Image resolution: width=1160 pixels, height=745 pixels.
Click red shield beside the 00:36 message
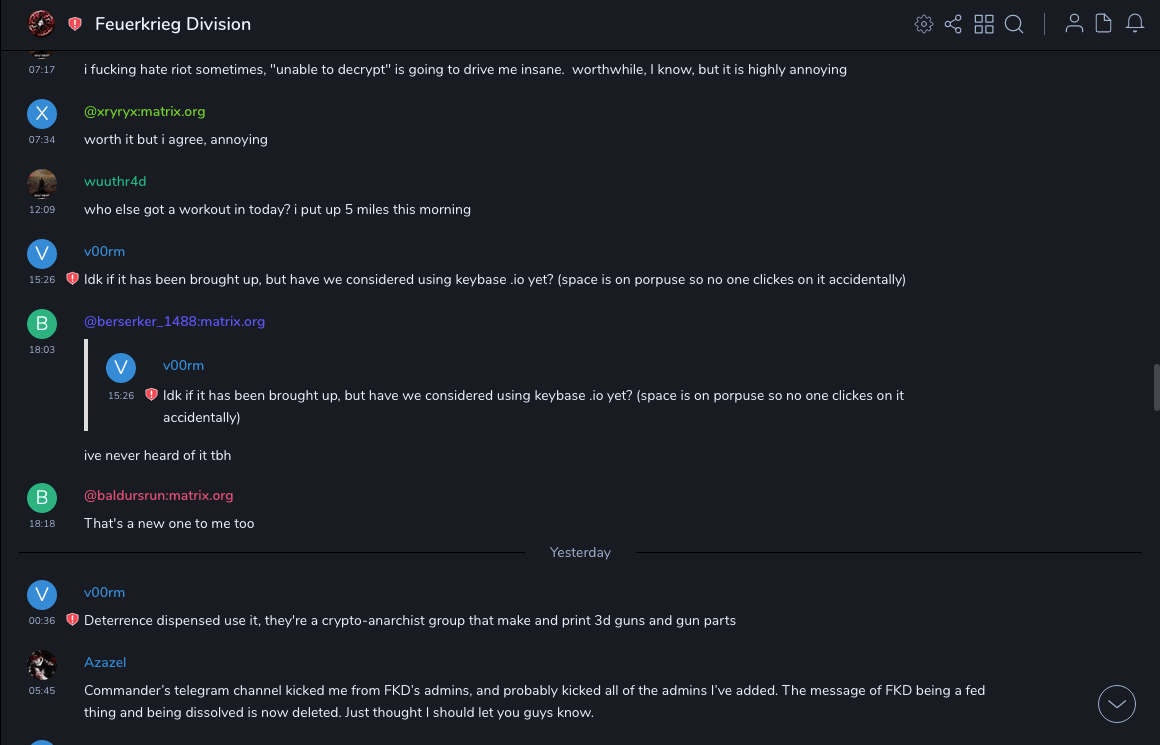pyautogui.click(x=72, y=620)
